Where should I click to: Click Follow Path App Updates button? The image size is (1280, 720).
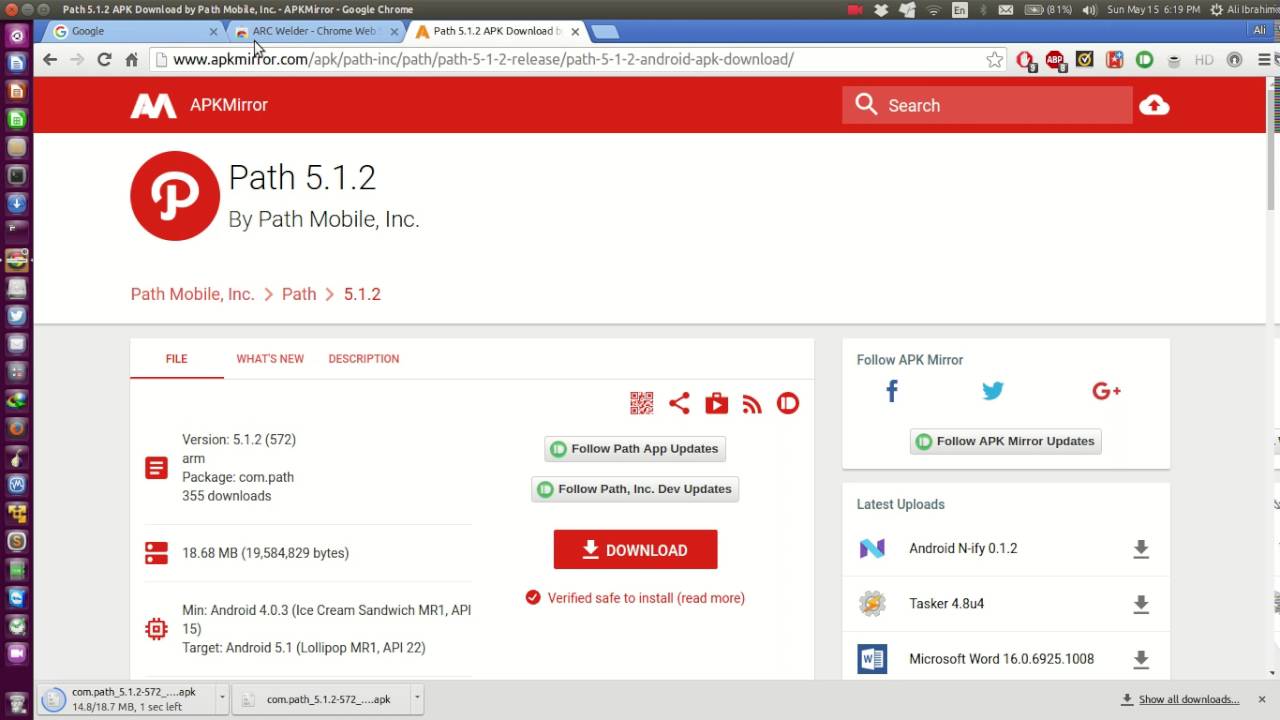635,449
